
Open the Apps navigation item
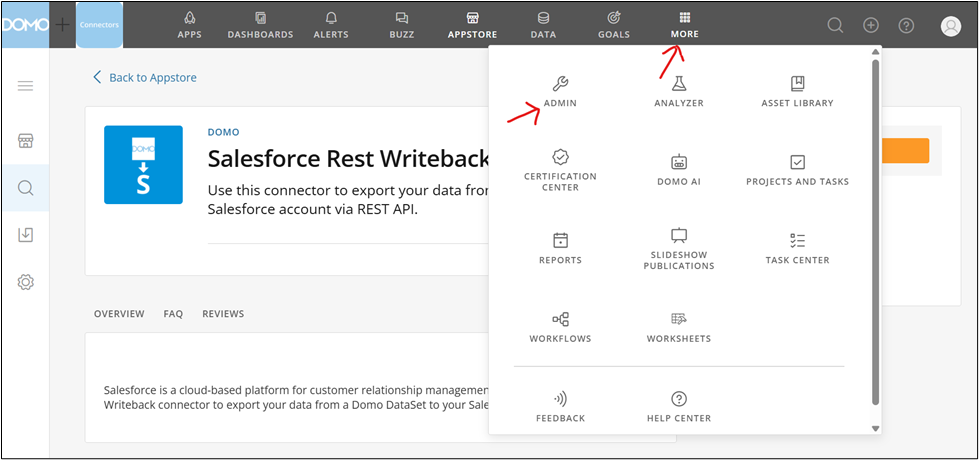(189, 26)
